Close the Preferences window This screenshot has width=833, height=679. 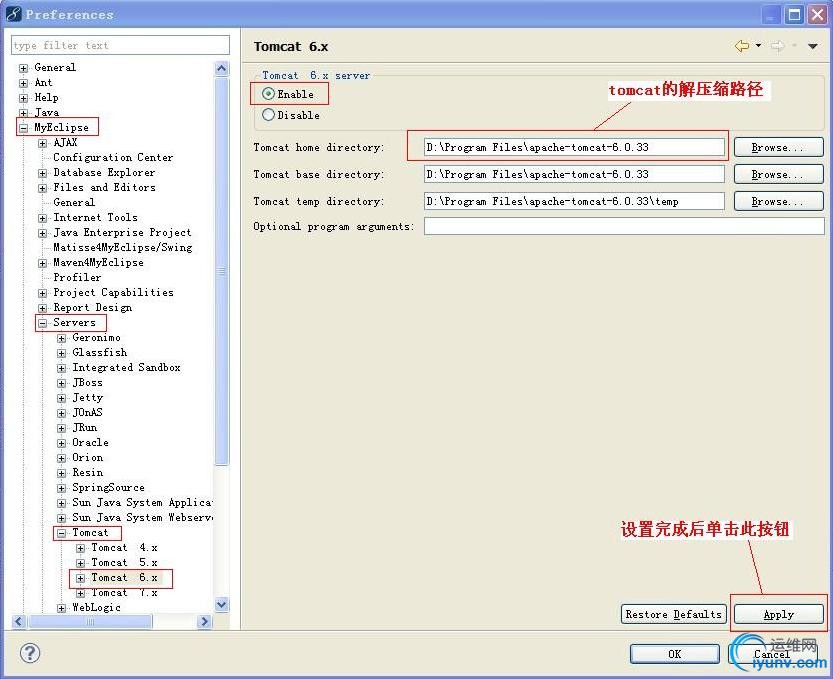pyautogui.click(x=818, y=14)
